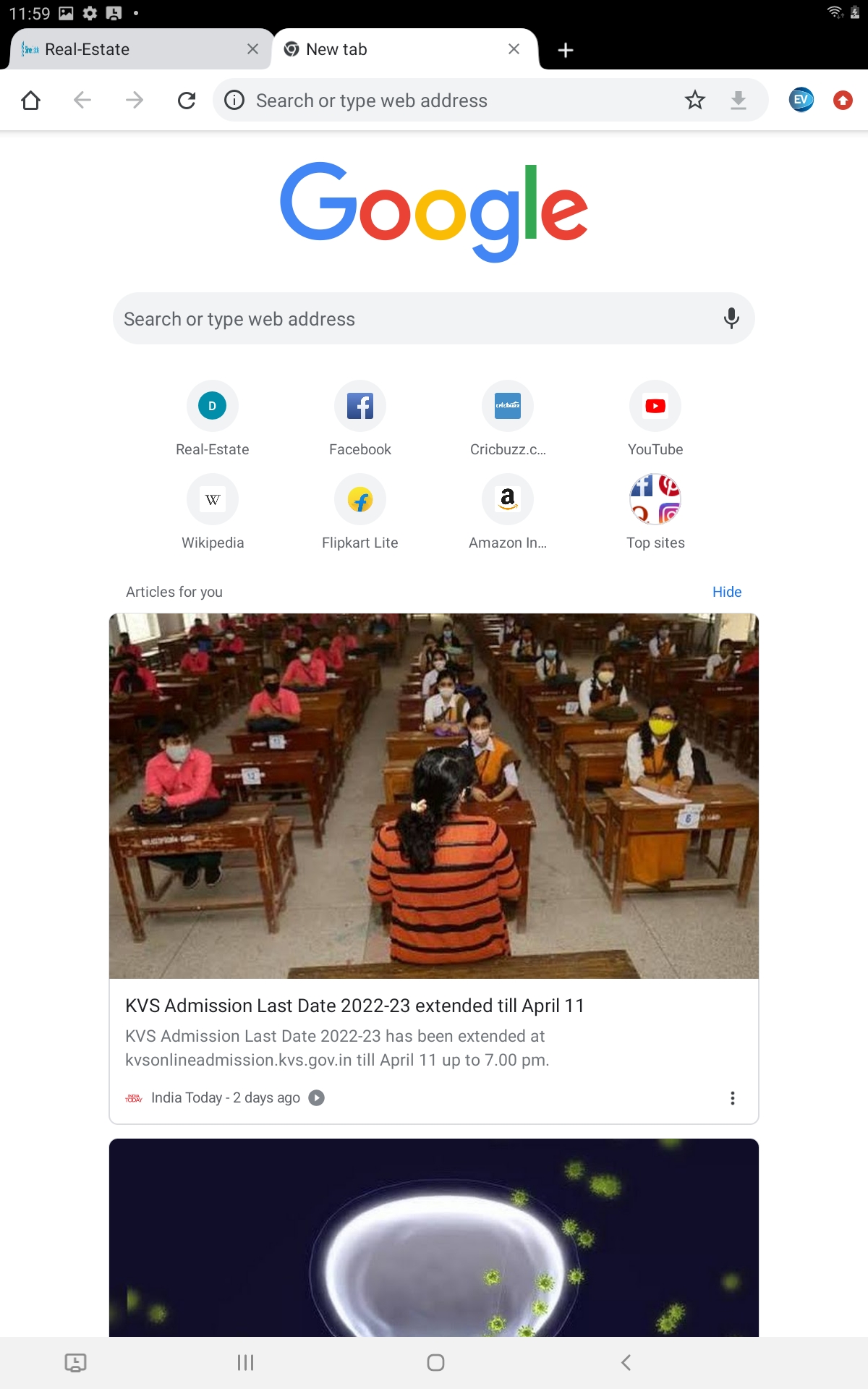Bookmark this page with the star icon
Viewport: 868px width, 1389px height.
pos(694,100)
